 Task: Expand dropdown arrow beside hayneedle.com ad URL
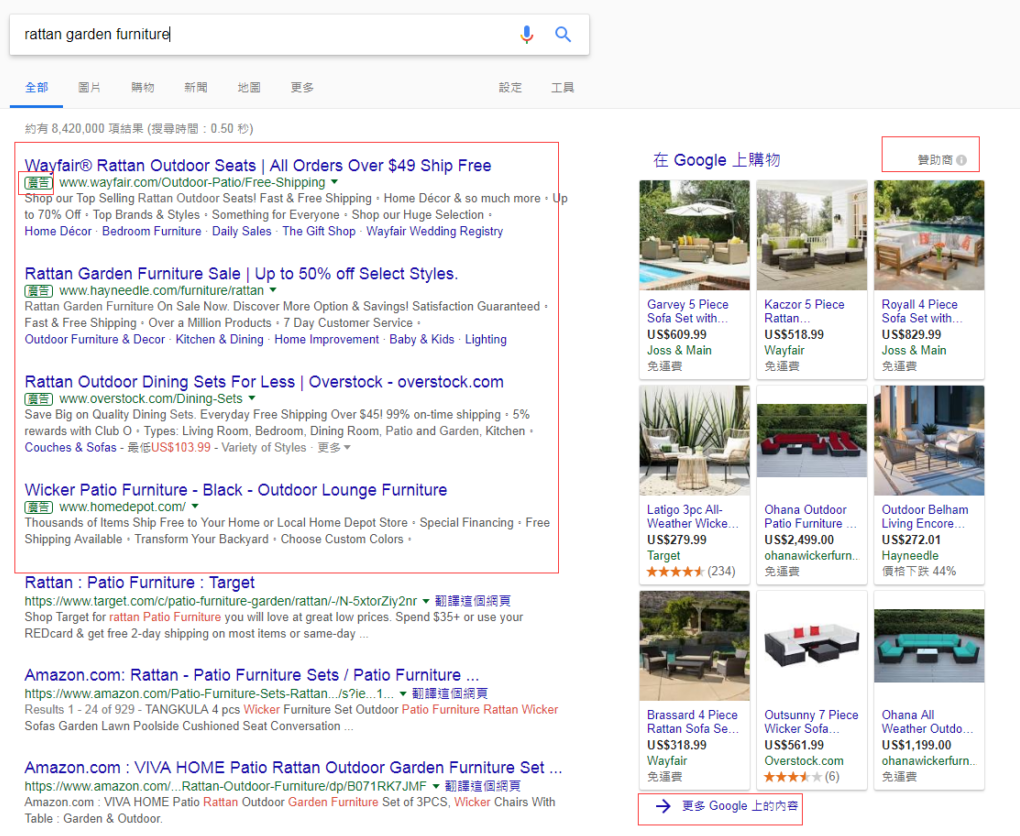tap(273, 290)
